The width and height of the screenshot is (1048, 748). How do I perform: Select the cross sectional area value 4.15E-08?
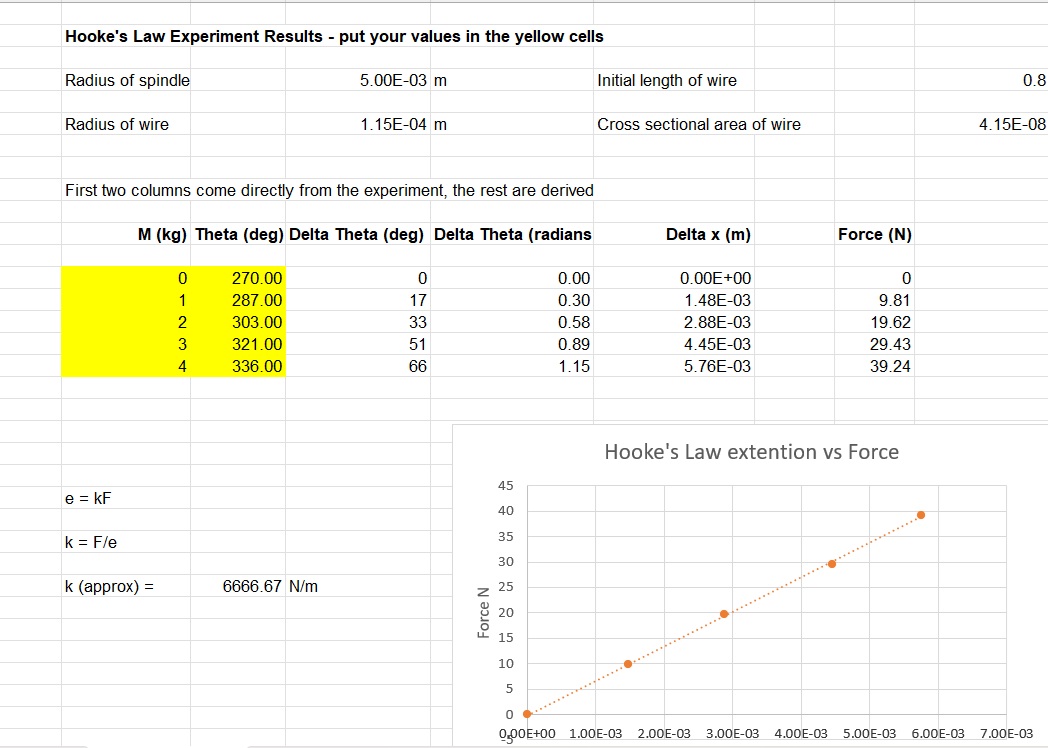pyautogui.click(x=1012, y=125)
